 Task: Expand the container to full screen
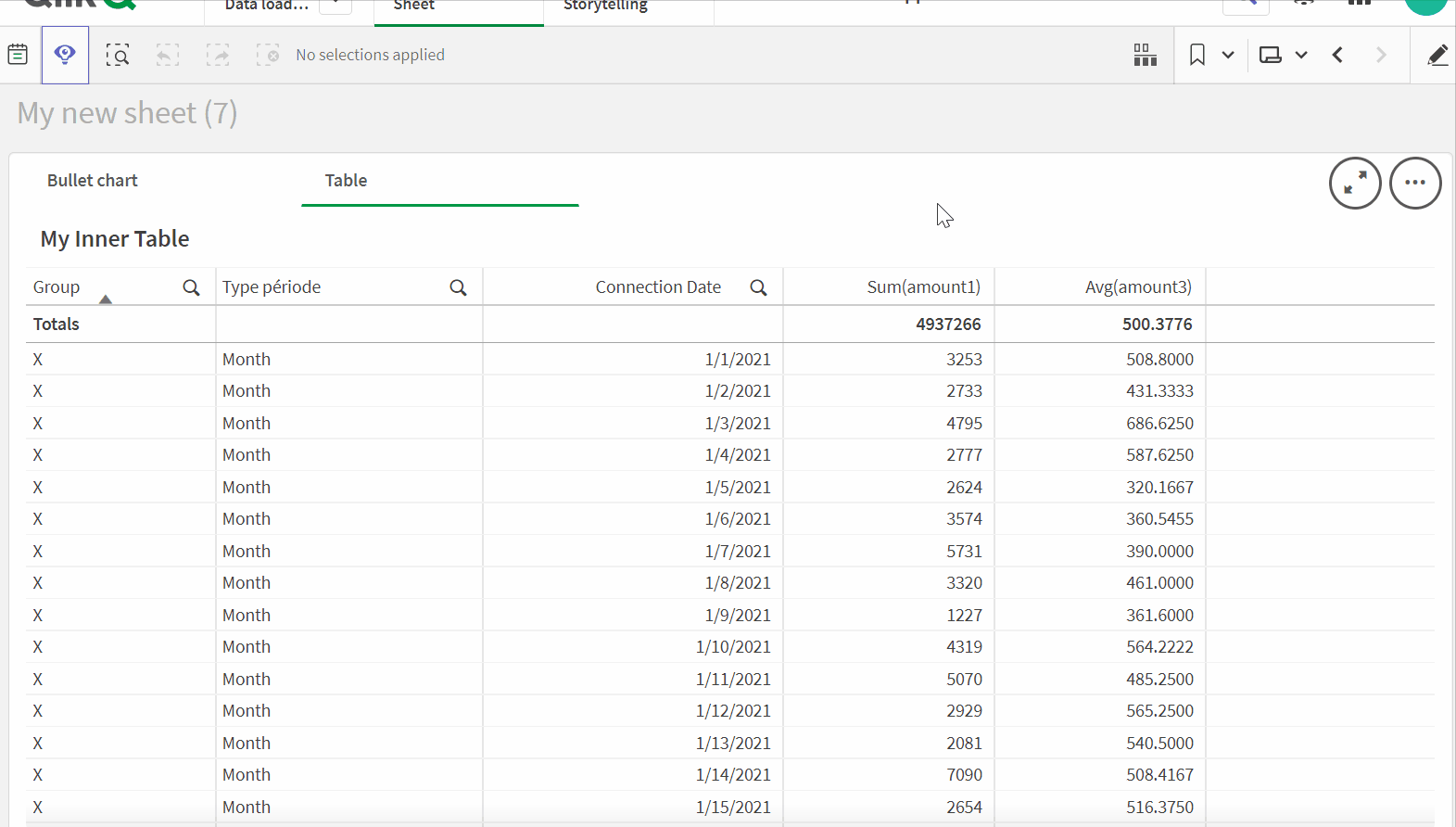1355,183
